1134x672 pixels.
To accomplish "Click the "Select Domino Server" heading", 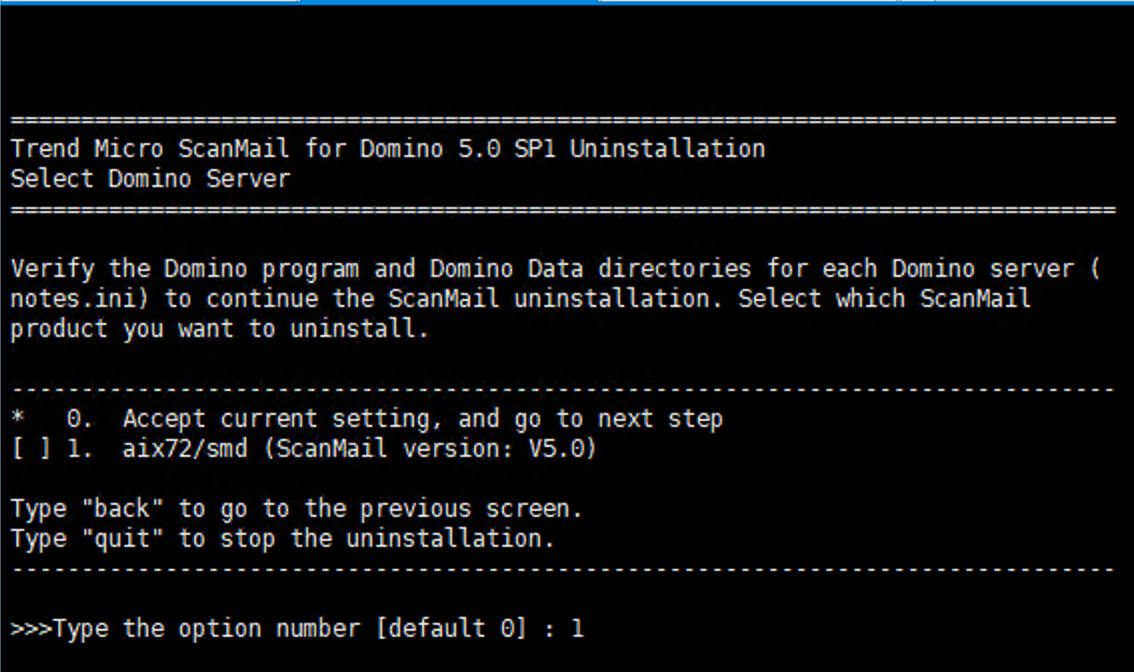I will pyautogui.click(x=150, y=179).
